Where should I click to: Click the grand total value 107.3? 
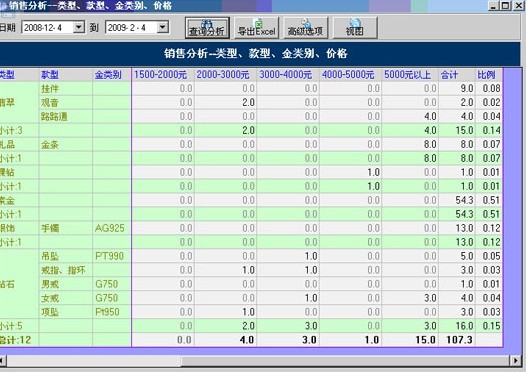[459, 340]
